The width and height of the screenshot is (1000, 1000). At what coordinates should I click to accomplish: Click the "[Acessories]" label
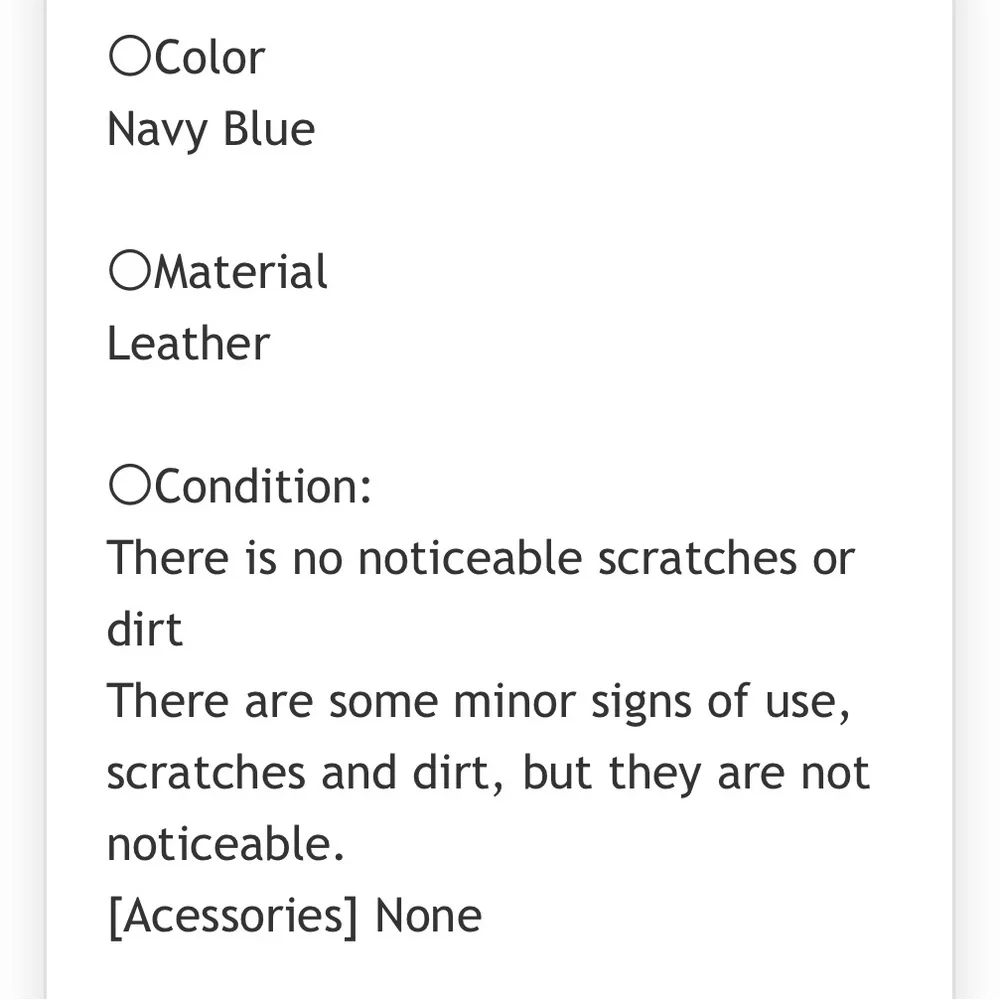[232, 916]
